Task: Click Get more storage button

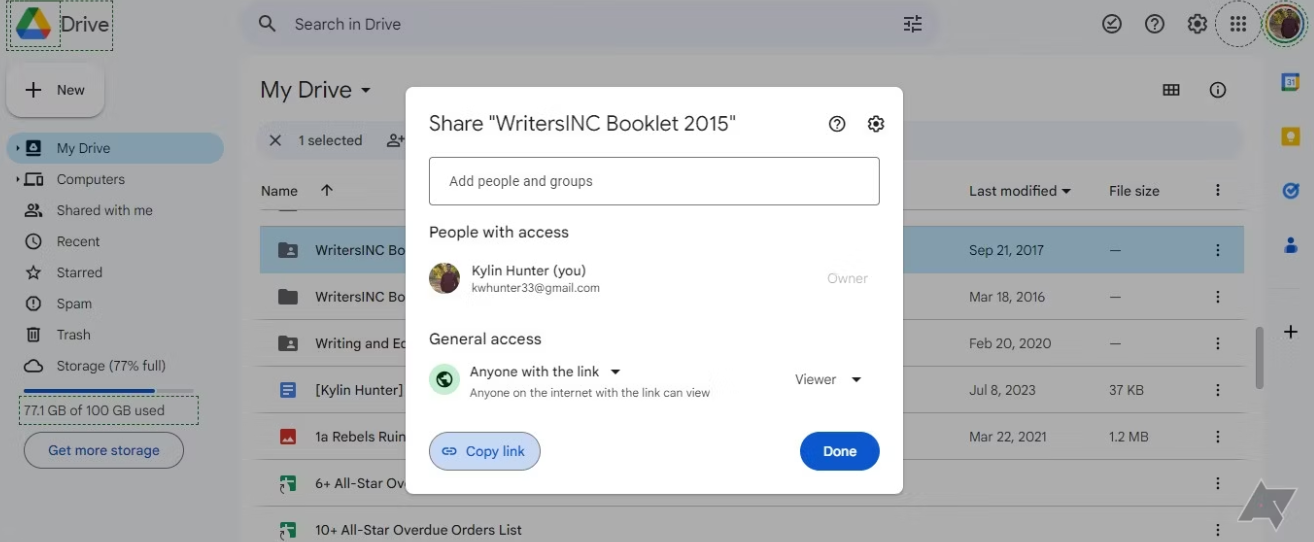Action: pyautogui.click(x=104, y=450)
